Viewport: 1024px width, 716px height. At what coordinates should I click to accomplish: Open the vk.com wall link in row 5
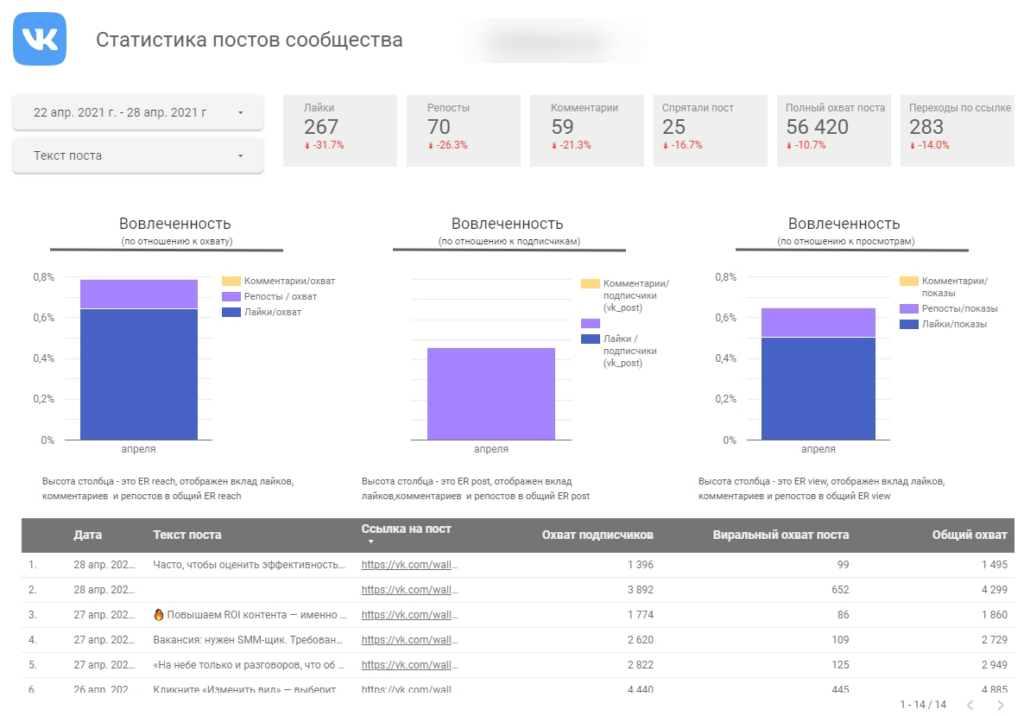(x=409, y=664)
